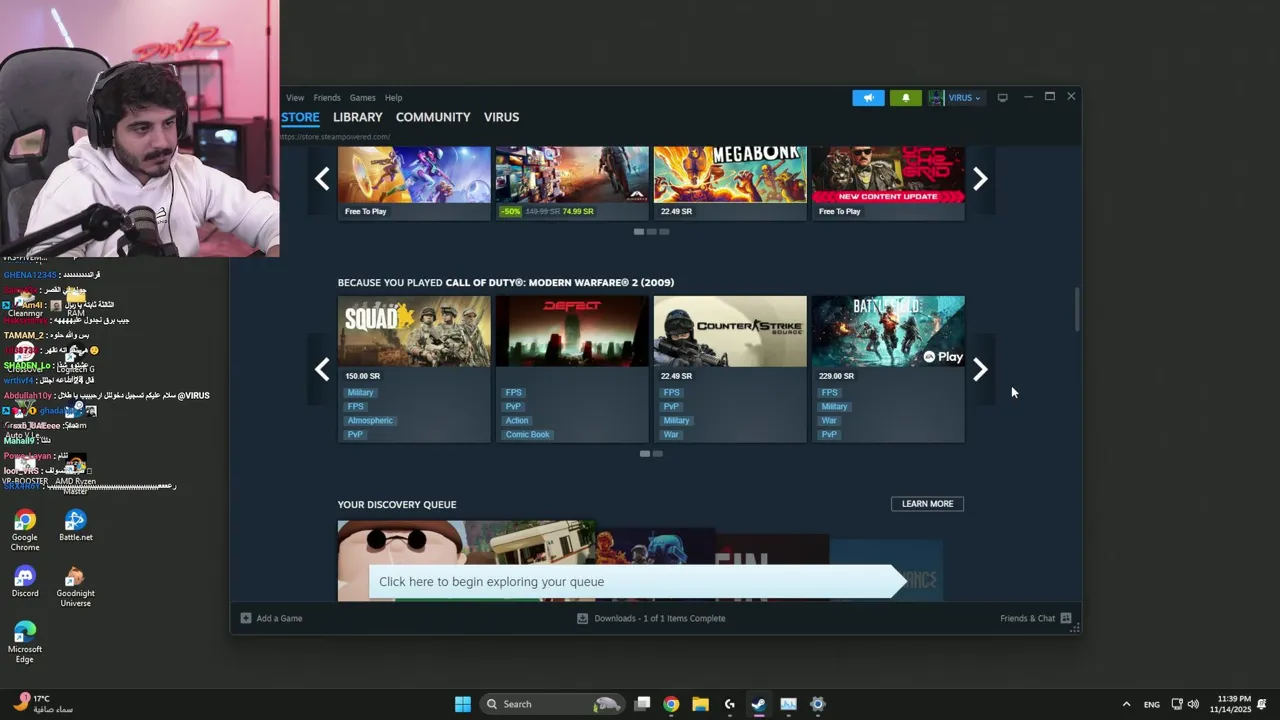Open the Help menu in Steam
Image resolution: width=1280 pixels, height=720 pixels.
[x=393, y=98]
